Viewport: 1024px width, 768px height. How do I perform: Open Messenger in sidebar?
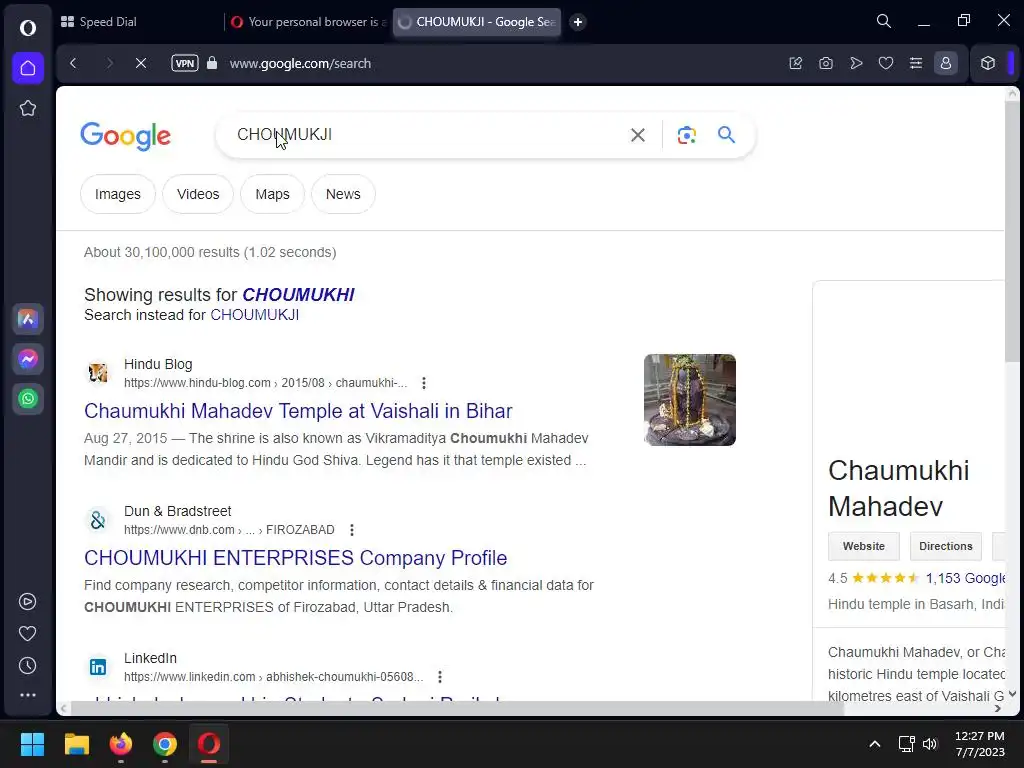point(27,359)
